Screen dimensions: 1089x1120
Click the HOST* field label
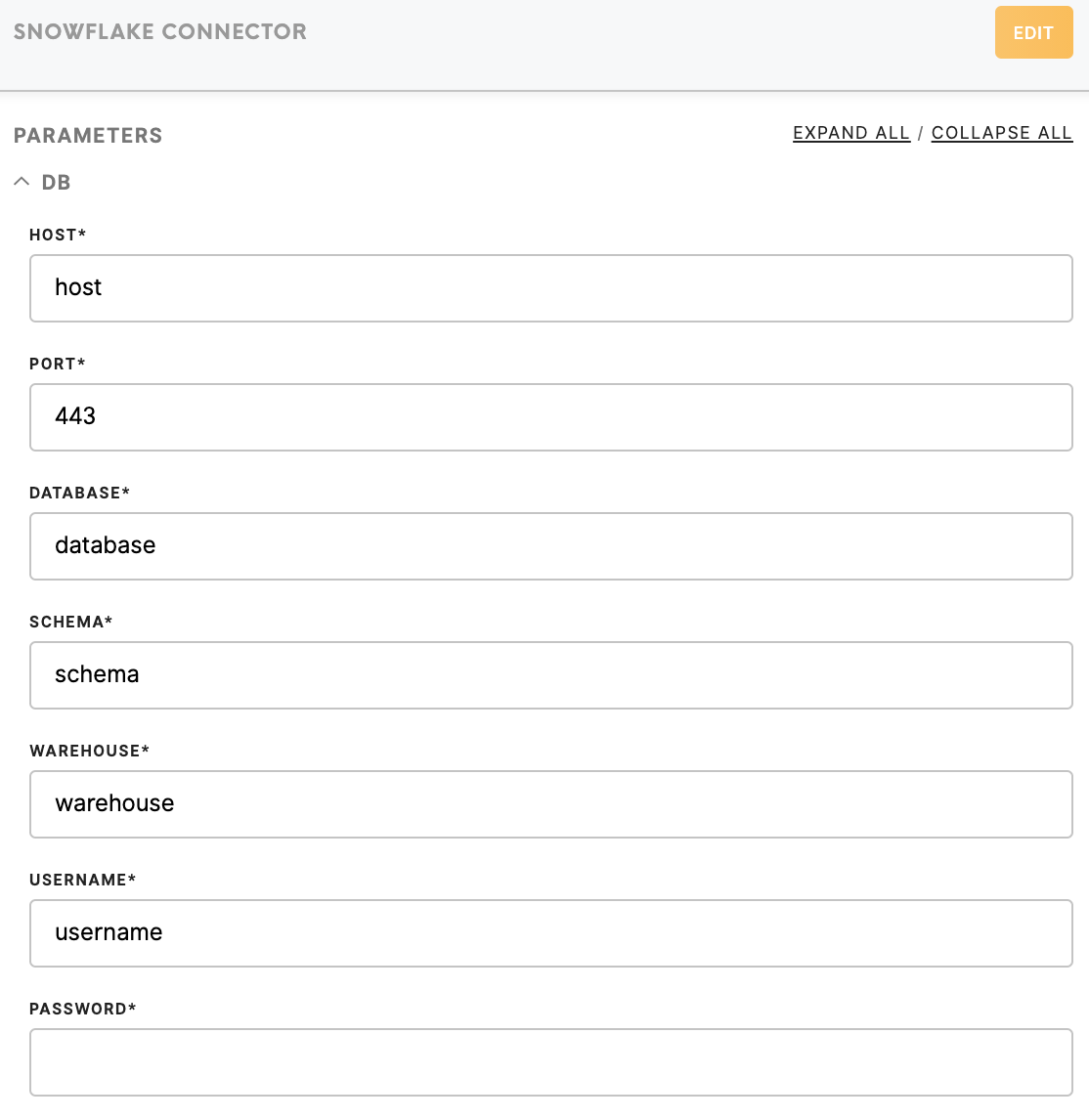(x=57, y=235)
